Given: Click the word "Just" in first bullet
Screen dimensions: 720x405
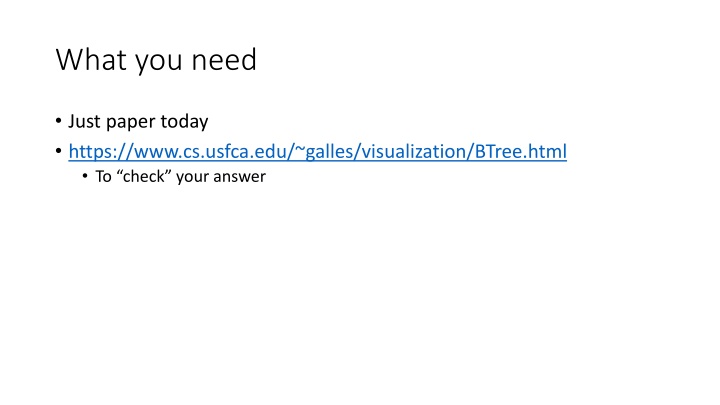Looking at the screenshot, I should coord(84,121).
